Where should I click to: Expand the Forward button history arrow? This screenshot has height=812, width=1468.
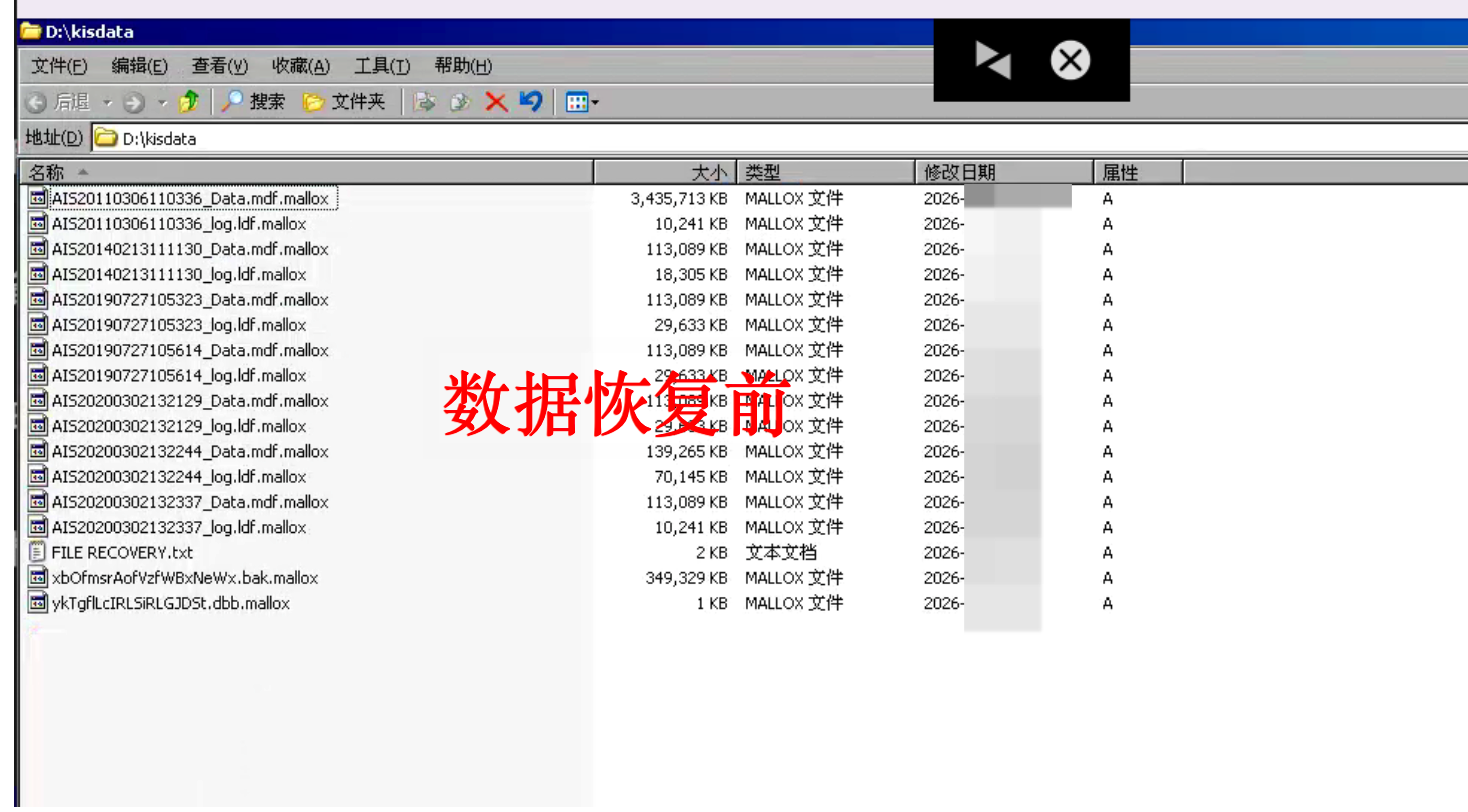coord(162,103)
